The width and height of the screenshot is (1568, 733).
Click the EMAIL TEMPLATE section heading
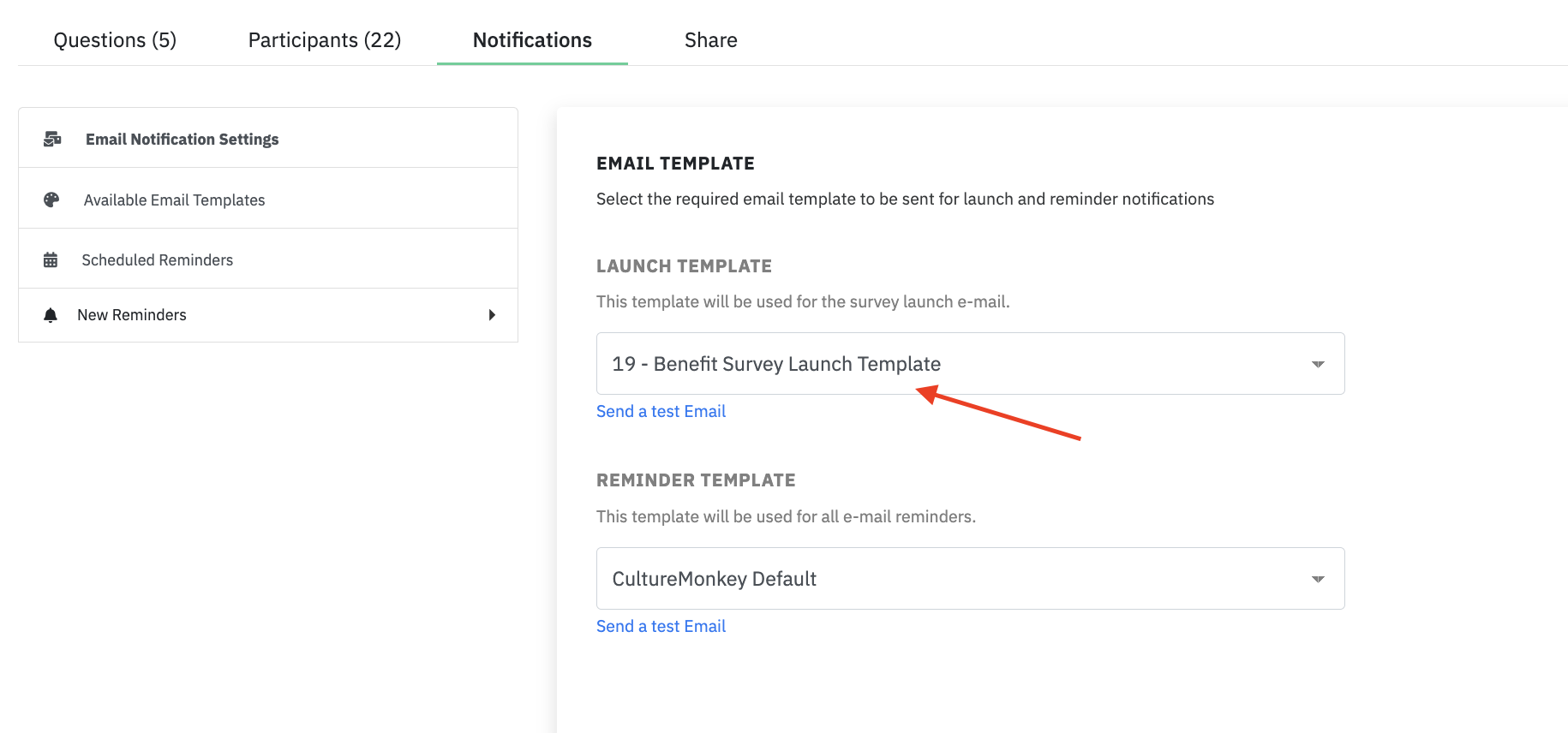[675, 164]
